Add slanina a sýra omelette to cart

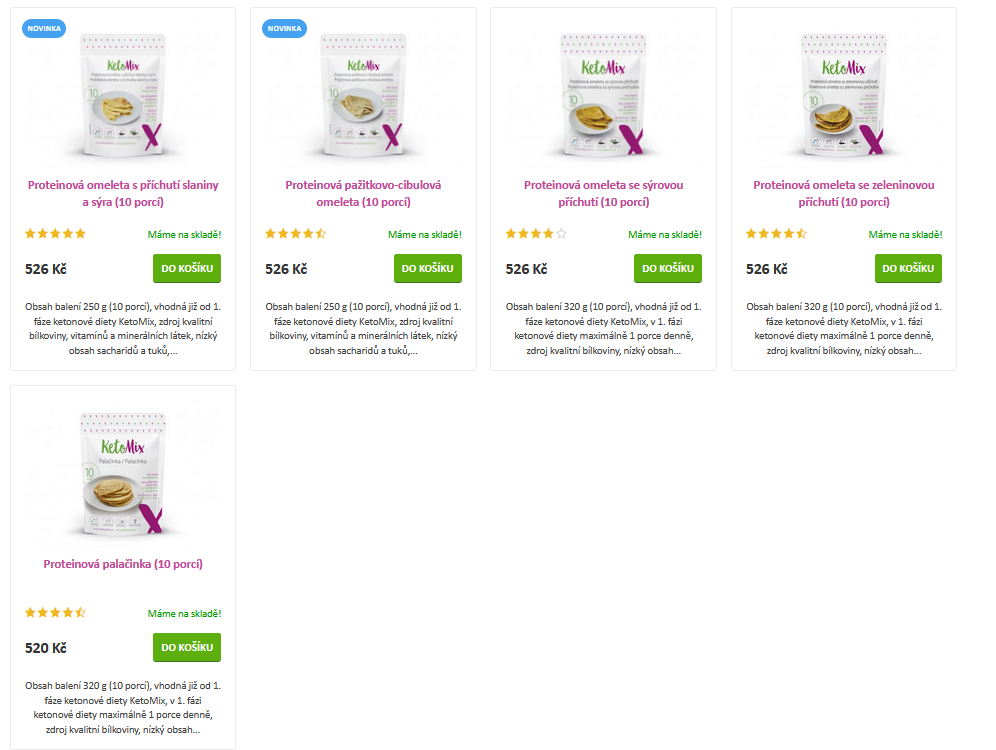(x=187, y=269)
